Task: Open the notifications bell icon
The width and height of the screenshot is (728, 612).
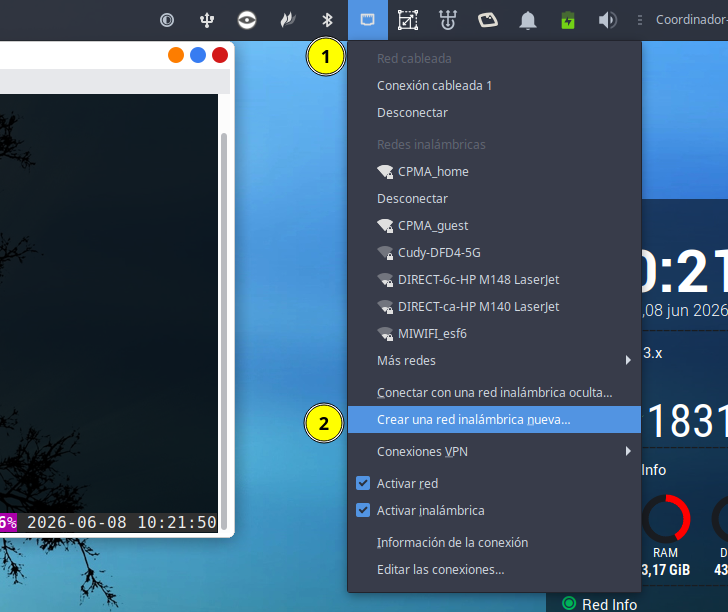Action: 528,20
